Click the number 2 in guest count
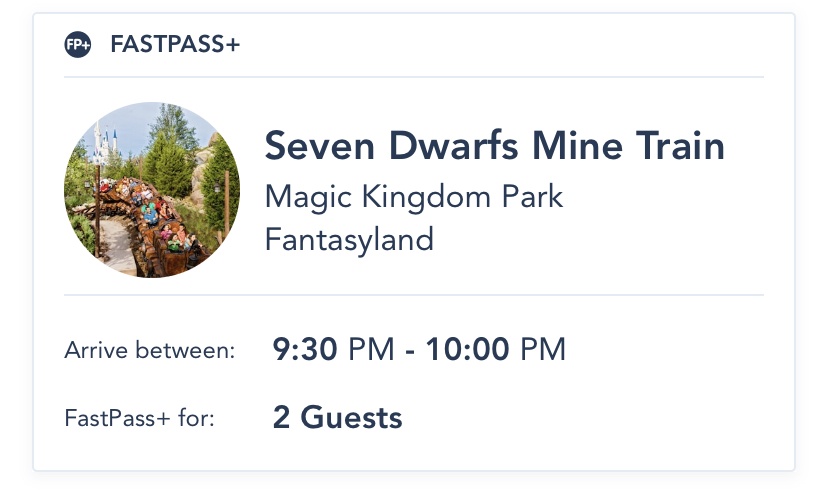This screenshot has height=498, width=828. pyautogui.click(x=281, y=417)
